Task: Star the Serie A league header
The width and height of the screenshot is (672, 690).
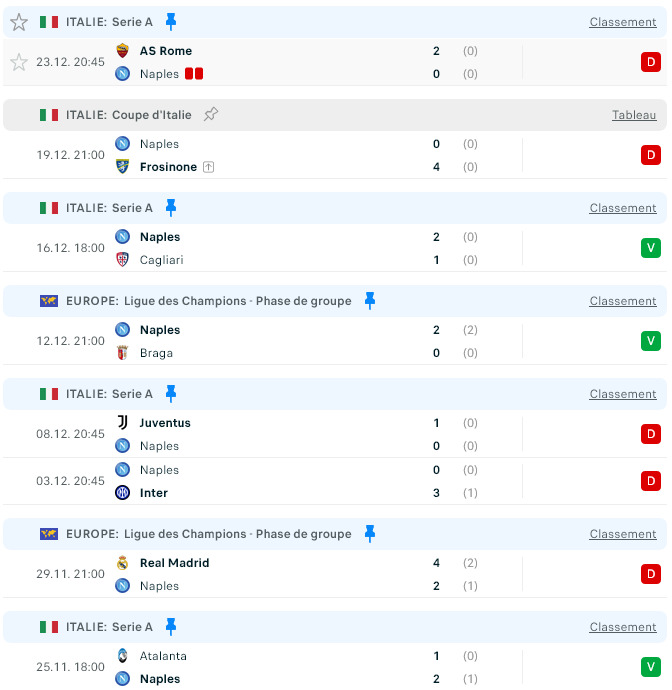Action: [x=19, y=22]
